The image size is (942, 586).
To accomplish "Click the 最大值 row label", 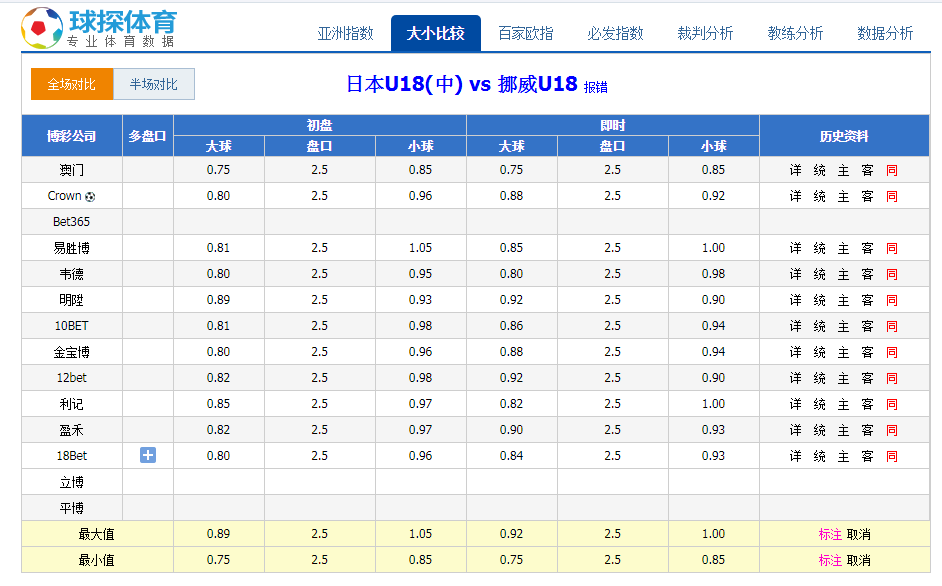I will click(96, 534).
